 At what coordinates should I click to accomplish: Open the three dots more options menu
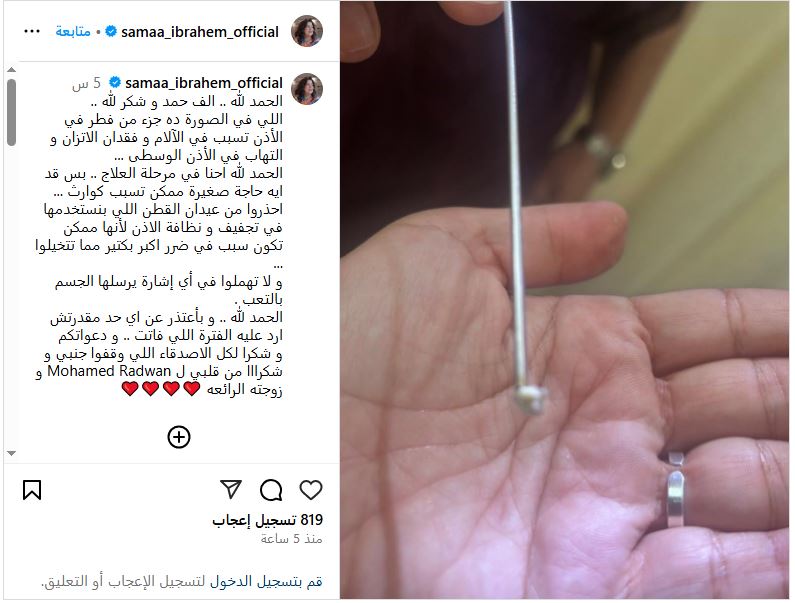tap(32, 31)
